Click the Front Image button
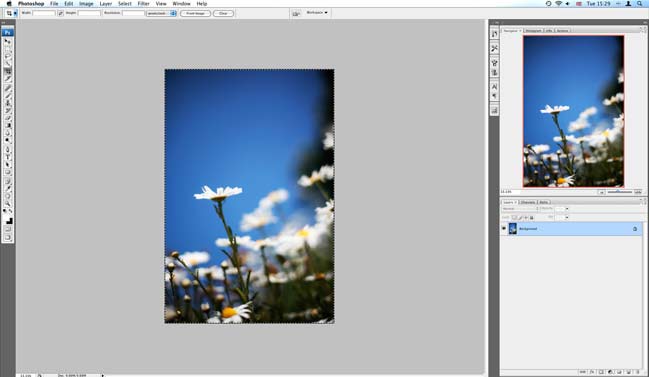This screenshot has width=649, height=377. point(195,13)
